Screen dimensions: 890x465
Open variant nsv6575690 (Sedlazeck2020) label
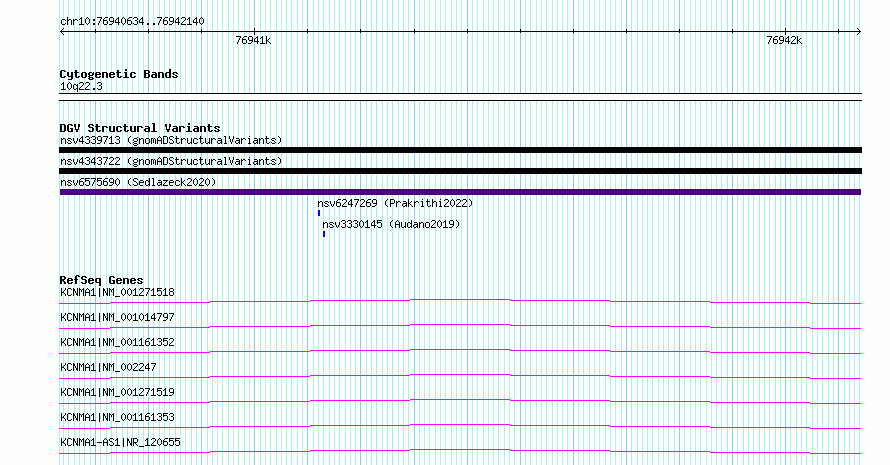coord(138,182)
